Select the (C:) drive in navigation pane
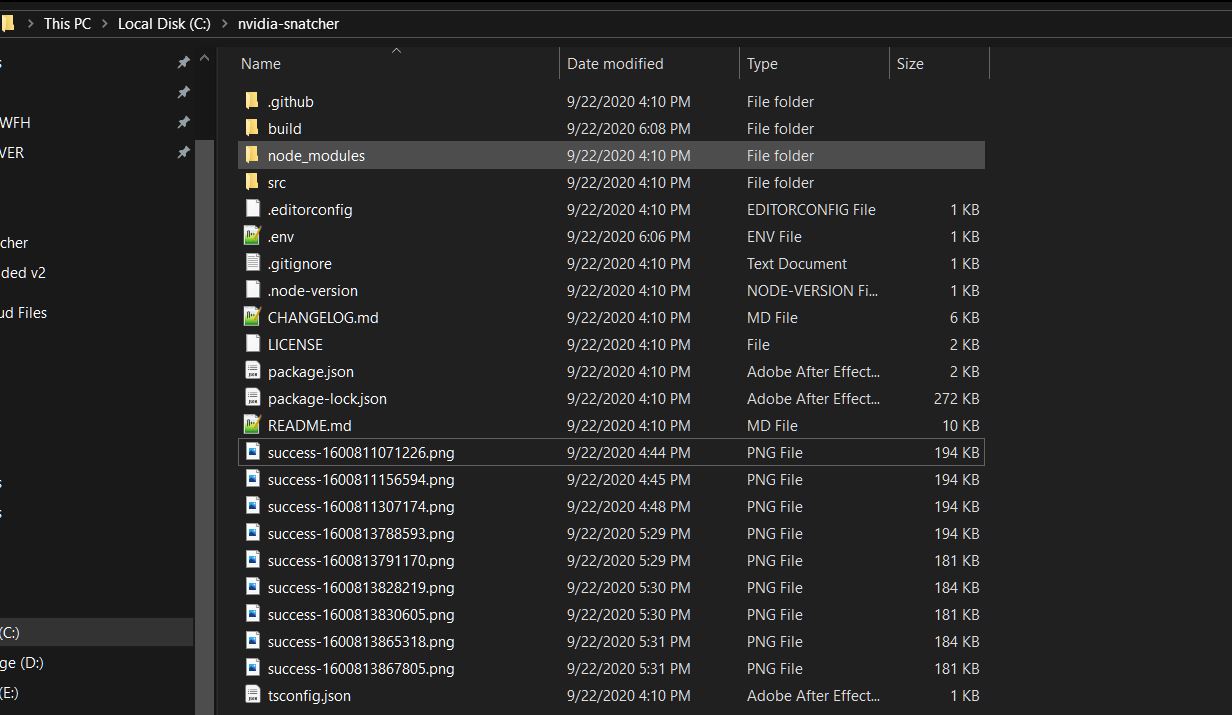1232x715 pixels. tap(96, 632)
